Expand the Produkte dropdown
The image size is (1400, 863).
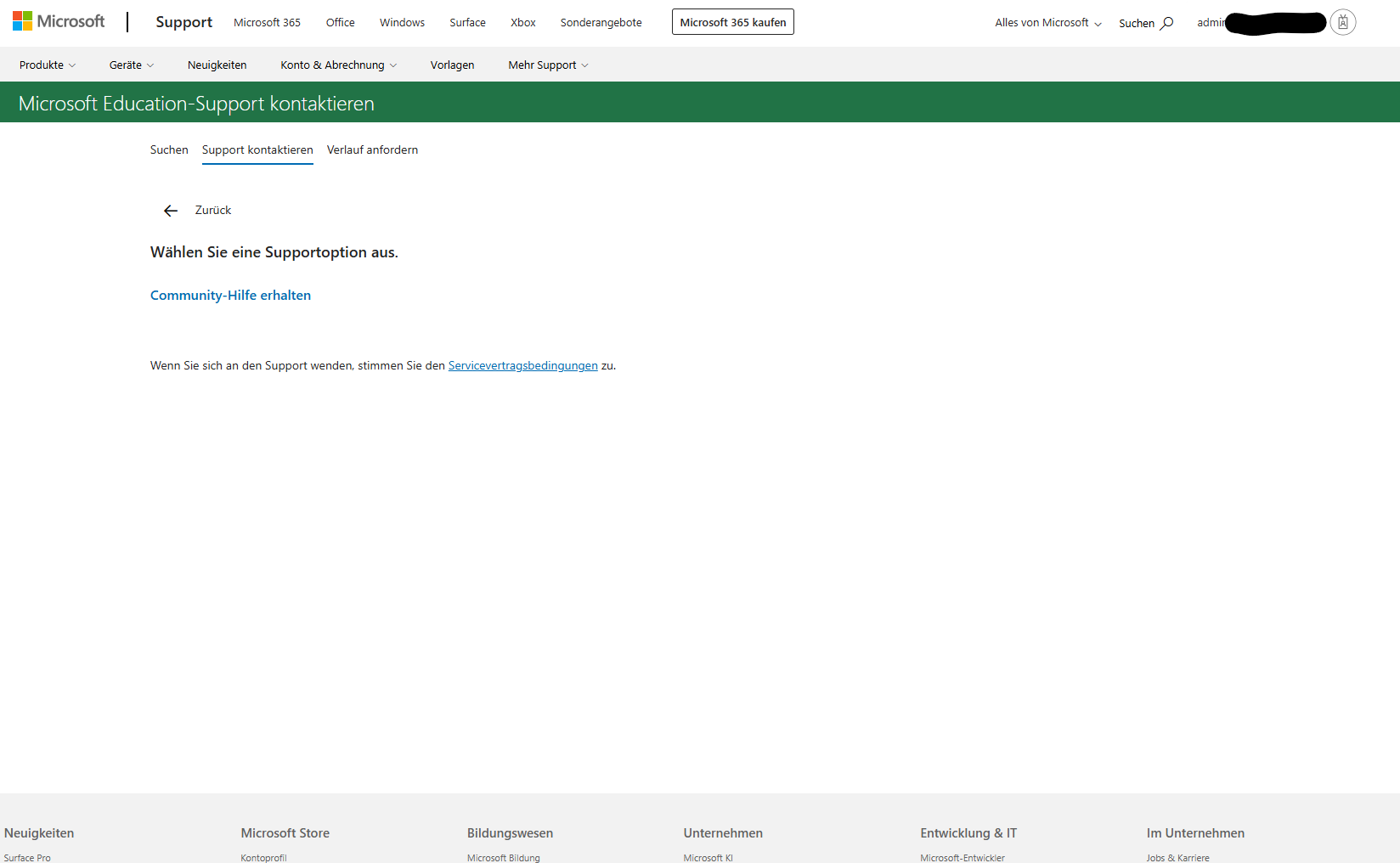(48, 65)
